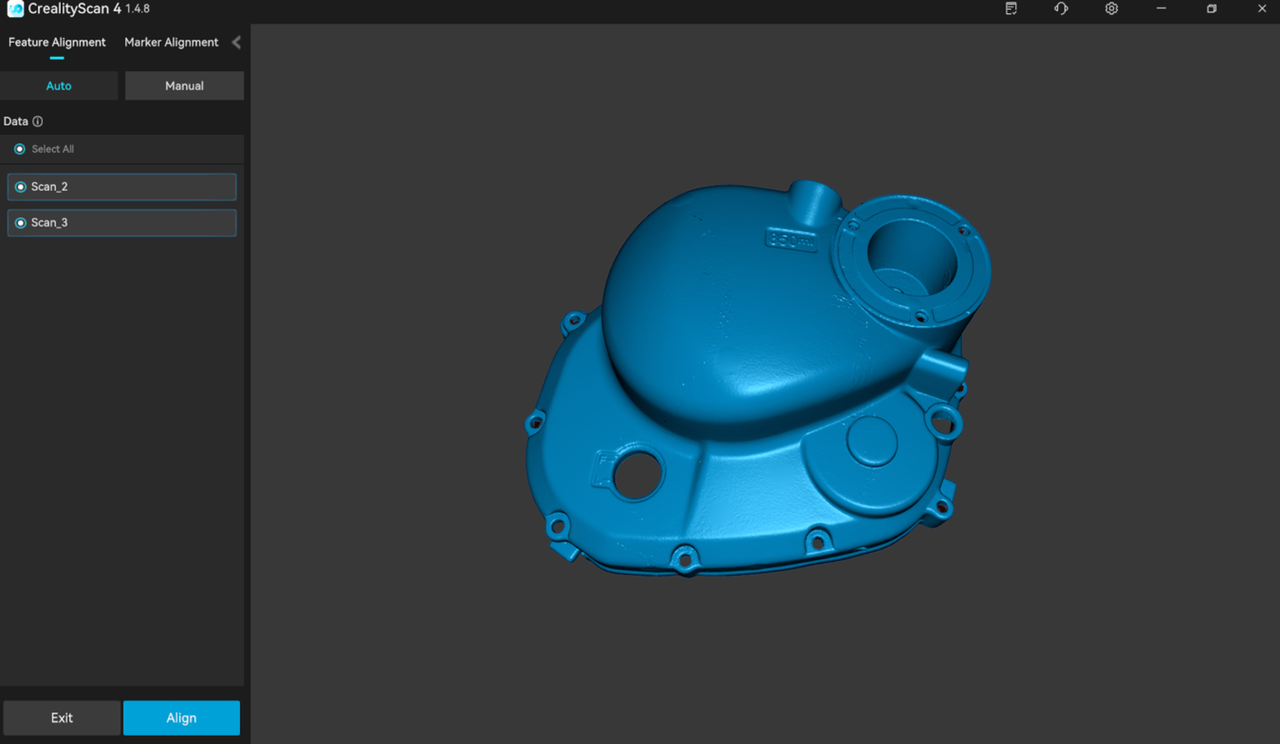Screen dimensions: 1280x744
Task: Minimize the CrealityScan window
Action: coord(1161,9)
